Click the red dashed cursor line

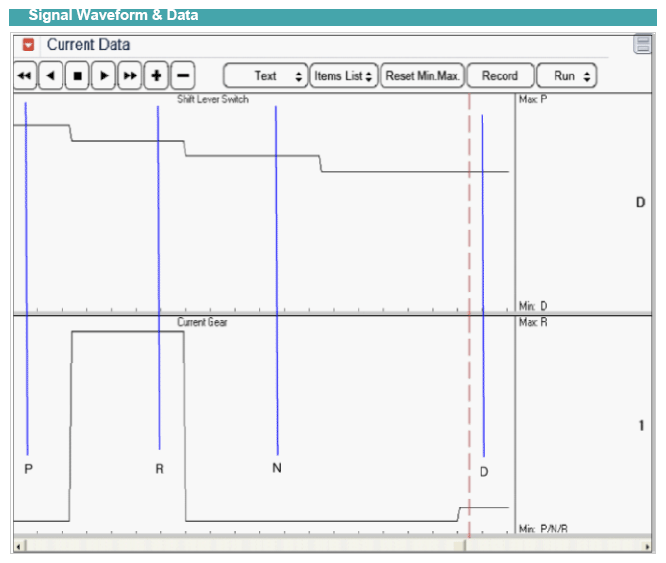pos(469,314)
